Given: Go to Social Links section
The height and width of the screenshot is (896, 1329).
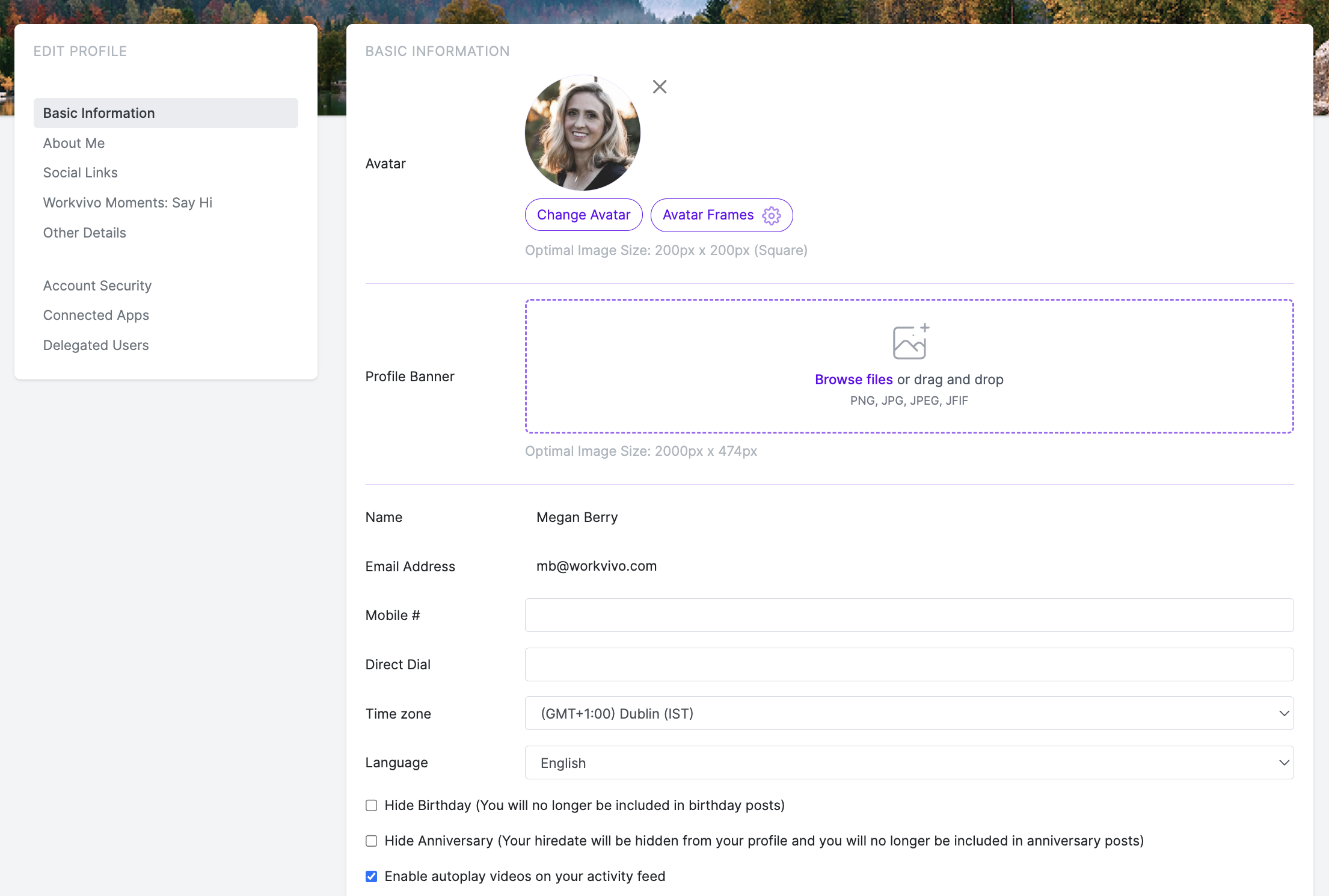Looking at the screenshot, I should [81, 173].
